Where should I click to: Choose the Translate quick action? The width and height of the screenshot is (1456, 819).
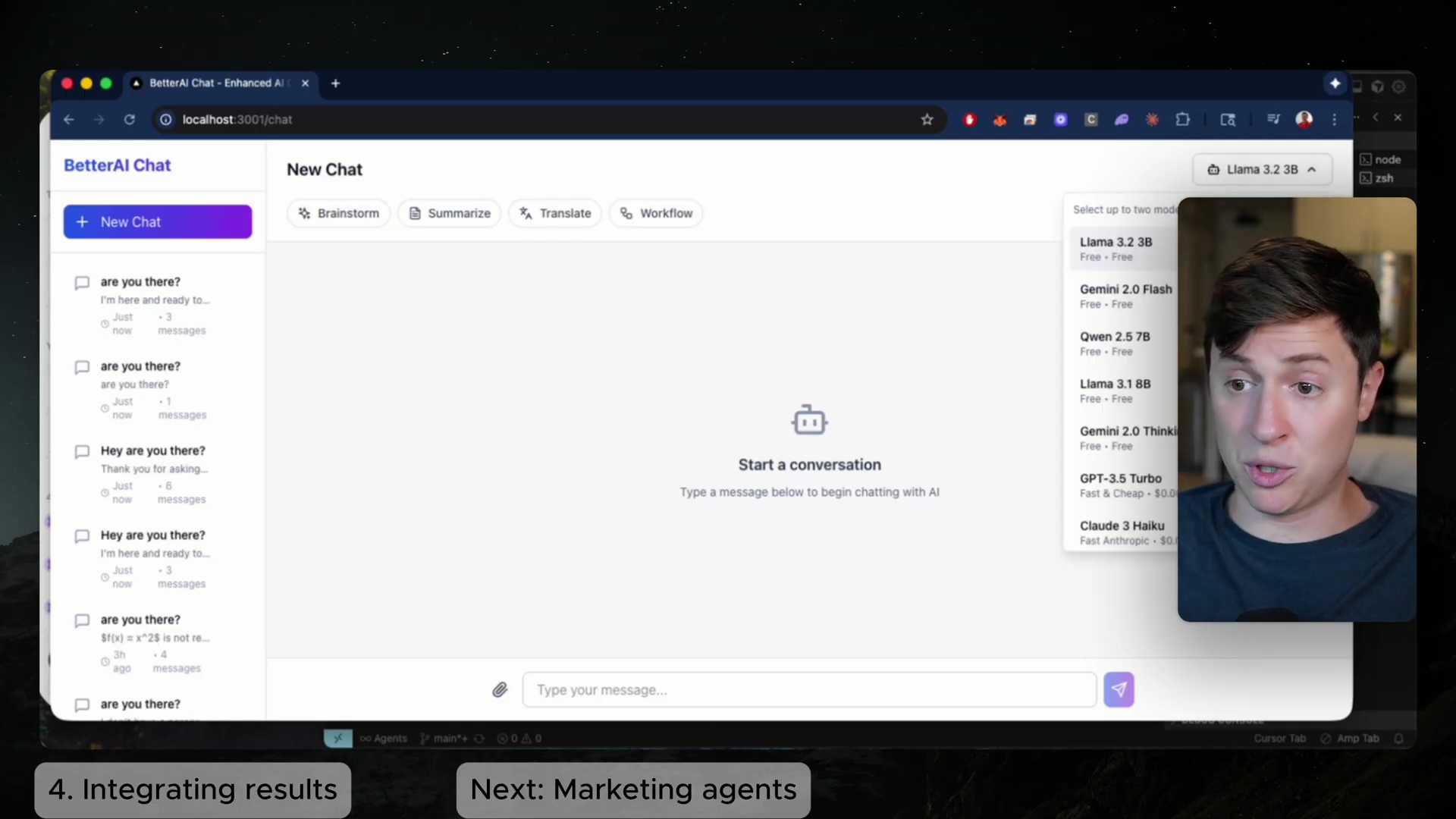(x=555, y=213)
